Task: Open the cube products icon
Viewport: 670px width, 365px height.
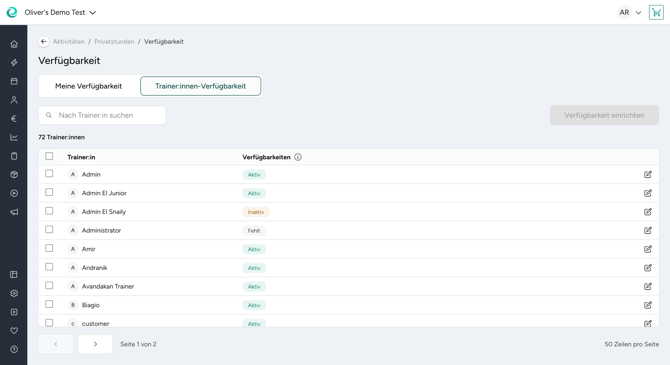Action: (14, 175)
